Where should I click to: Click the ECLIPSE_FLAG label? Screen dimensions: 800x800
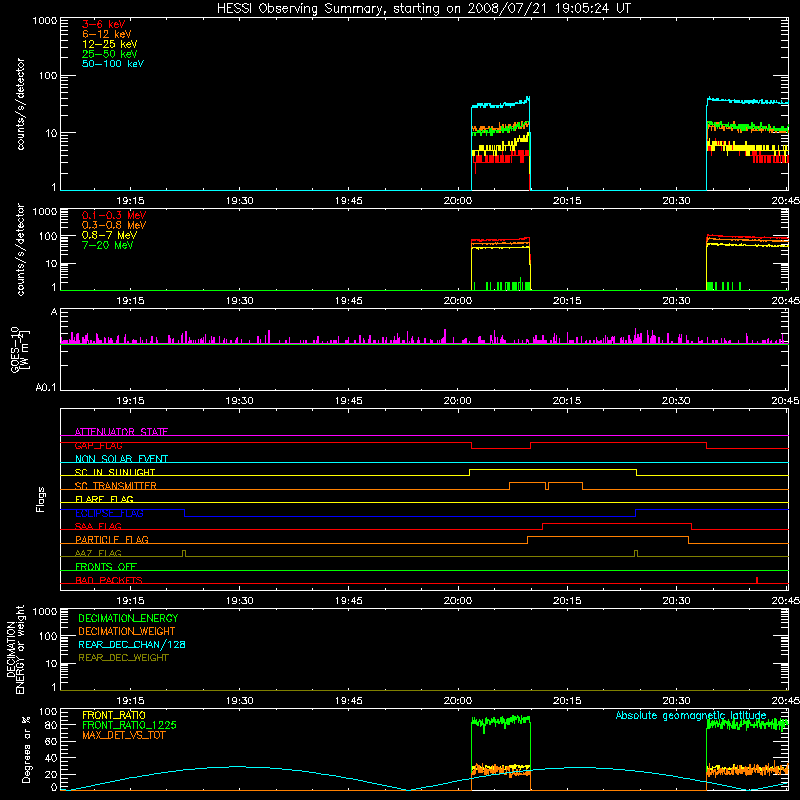[109, 513]
